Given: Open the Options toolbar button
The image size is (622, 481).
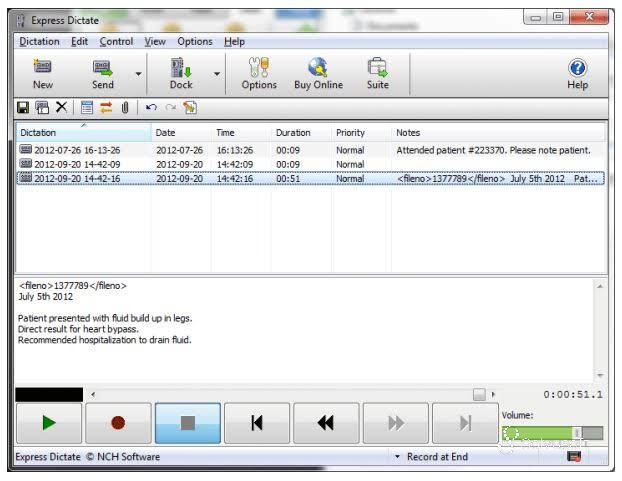Looking at the screenshot, I should [259, 74].
